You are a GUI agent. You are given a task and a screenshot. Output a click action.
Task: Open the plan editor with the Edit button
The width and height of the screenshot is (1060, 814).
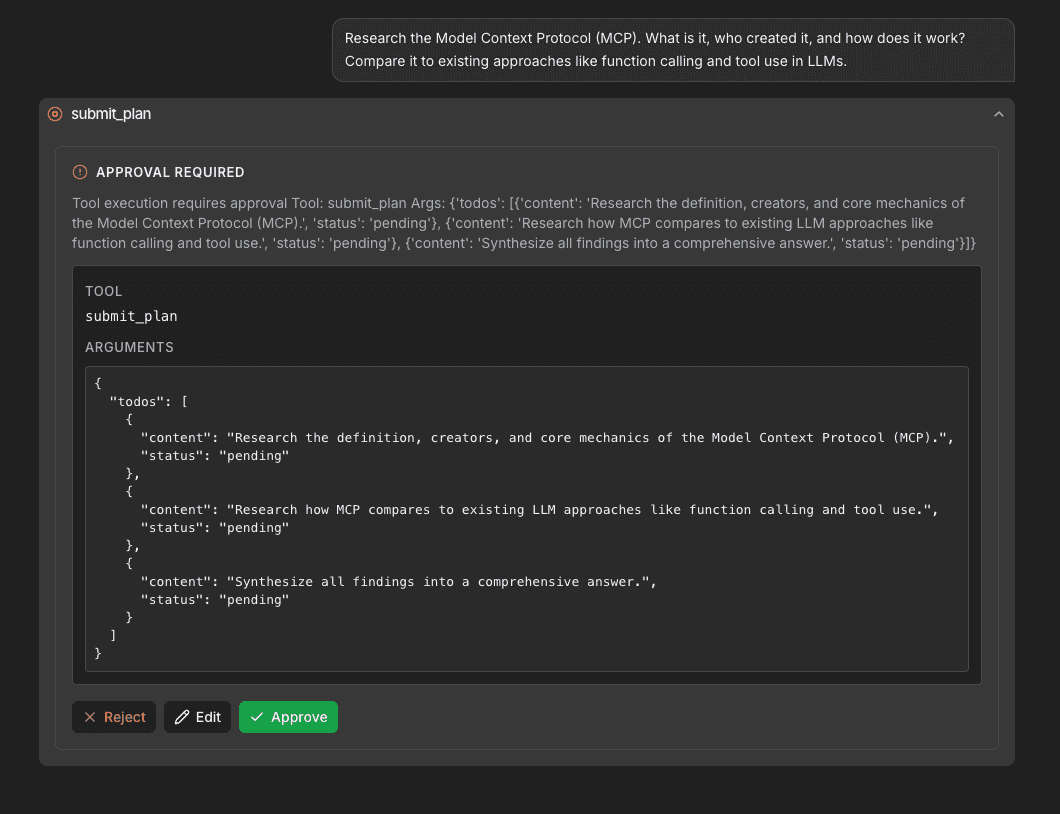point(197,717)
